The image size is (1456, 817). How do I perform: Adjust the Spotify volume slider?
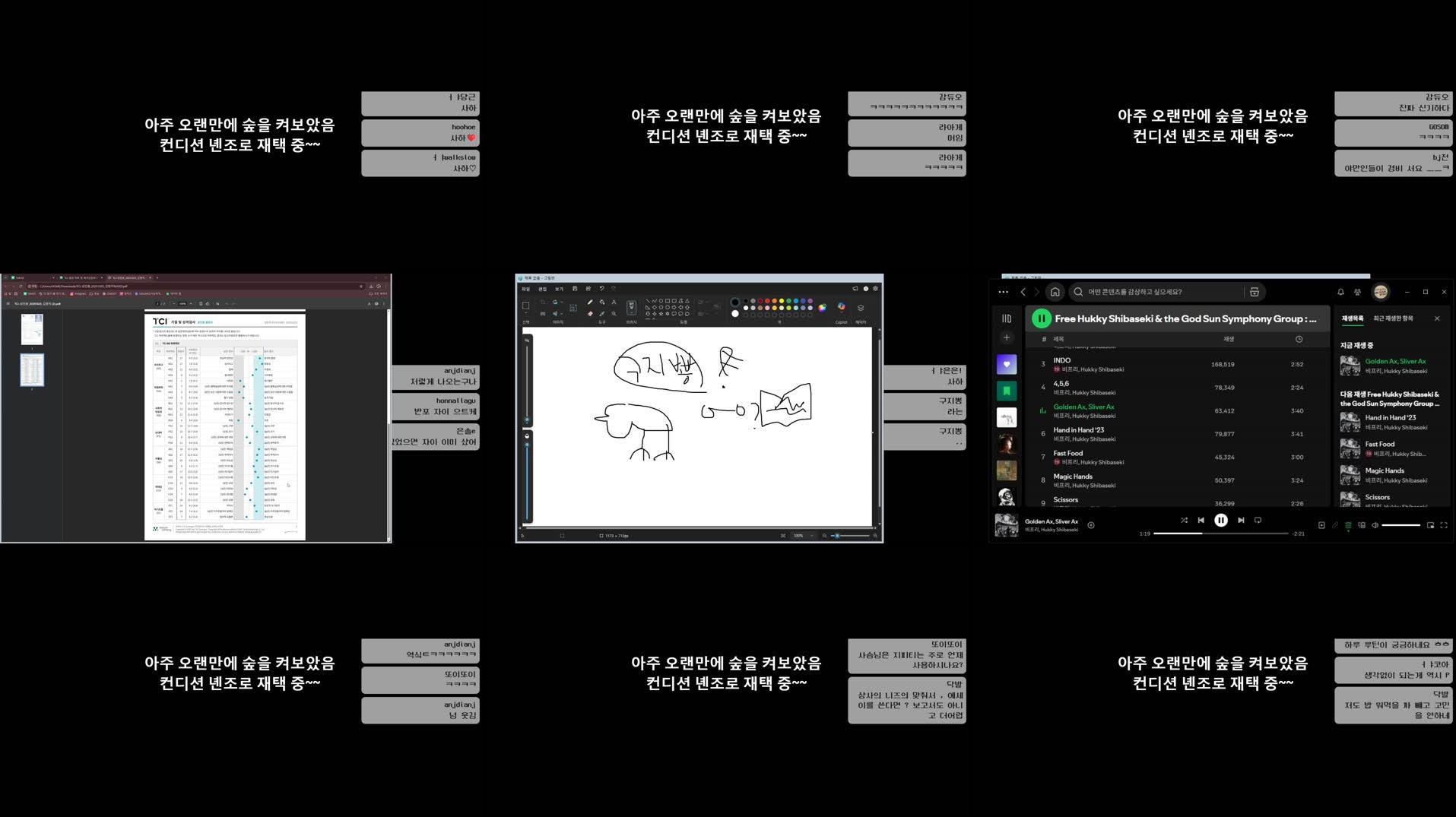click(1401, 525)
